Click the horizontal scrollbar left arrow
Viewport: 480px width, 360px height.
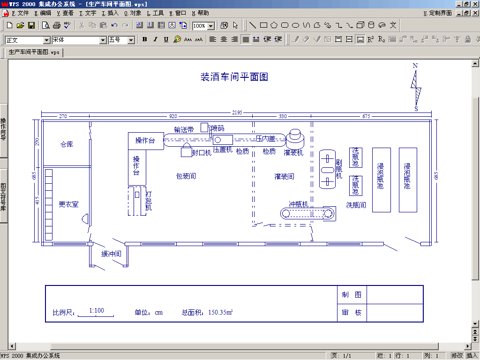tap(12, 346)
